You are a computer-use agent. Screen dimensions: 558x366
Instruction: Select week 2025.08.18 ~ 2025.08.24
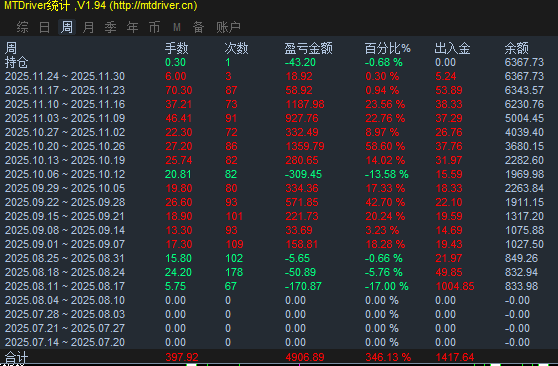(65, 272)
